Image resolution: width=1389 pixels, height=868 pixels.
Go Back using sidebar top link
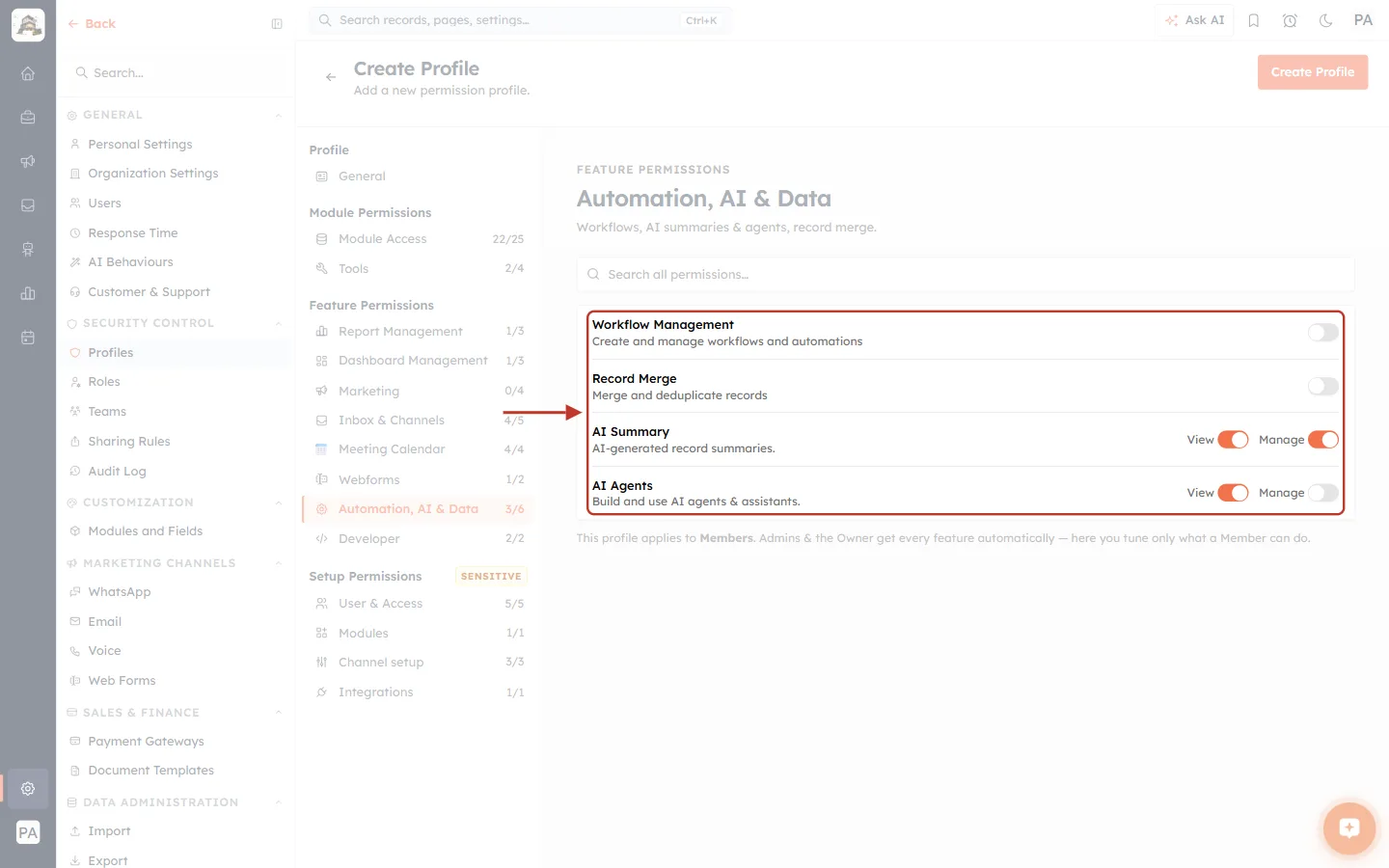[92, 24]
